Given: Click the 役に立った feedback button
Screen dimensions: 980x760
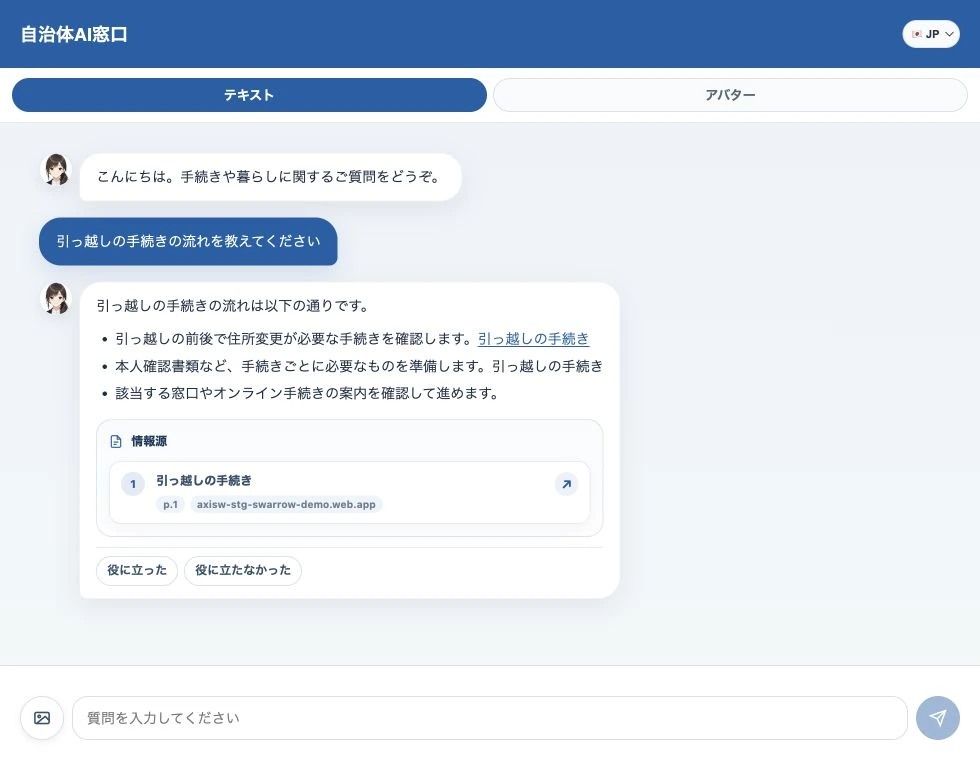Looking at the screenshot, I should 137,570.
